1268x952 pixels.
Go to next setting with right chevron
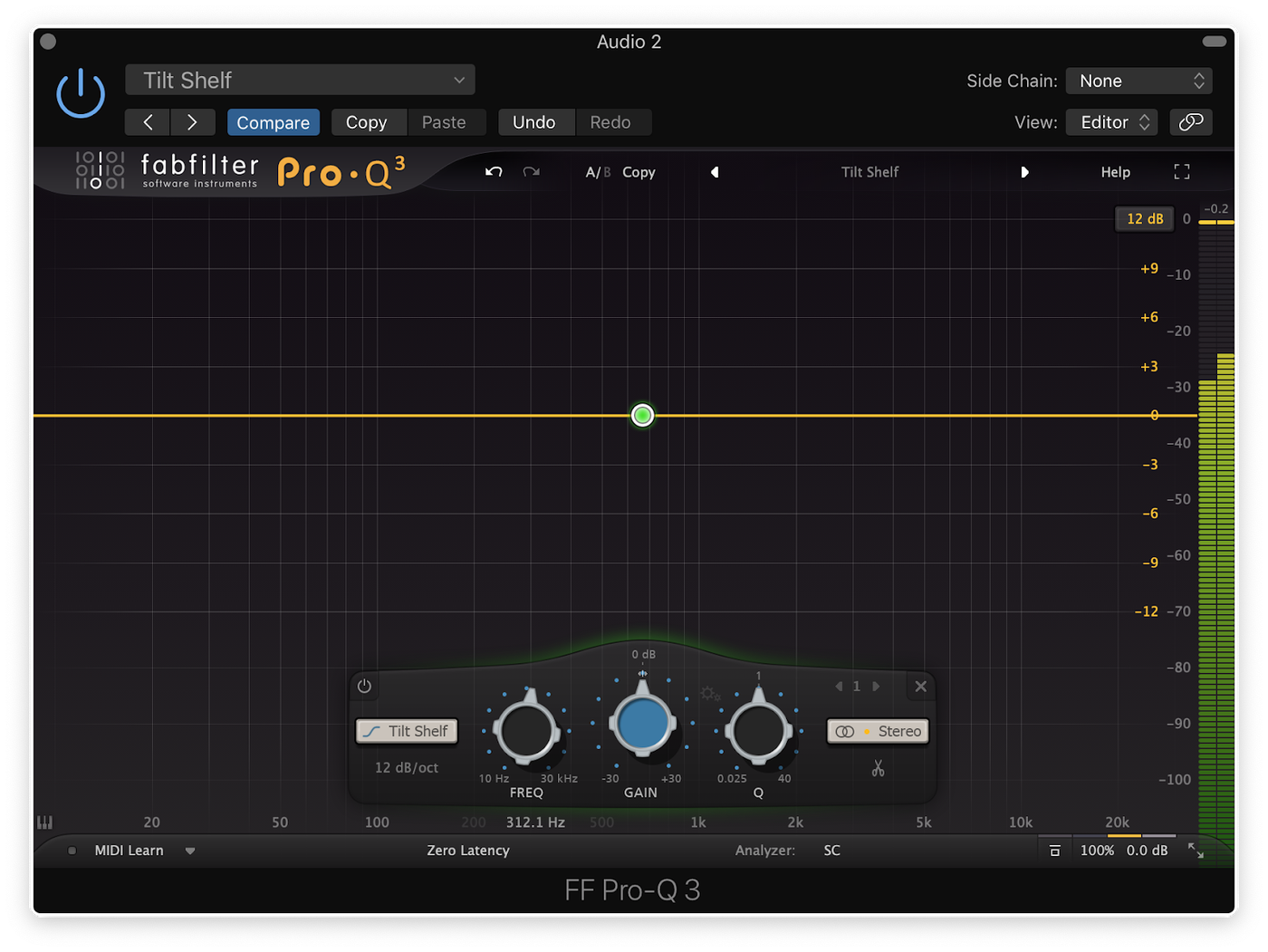tap(192, 122)
